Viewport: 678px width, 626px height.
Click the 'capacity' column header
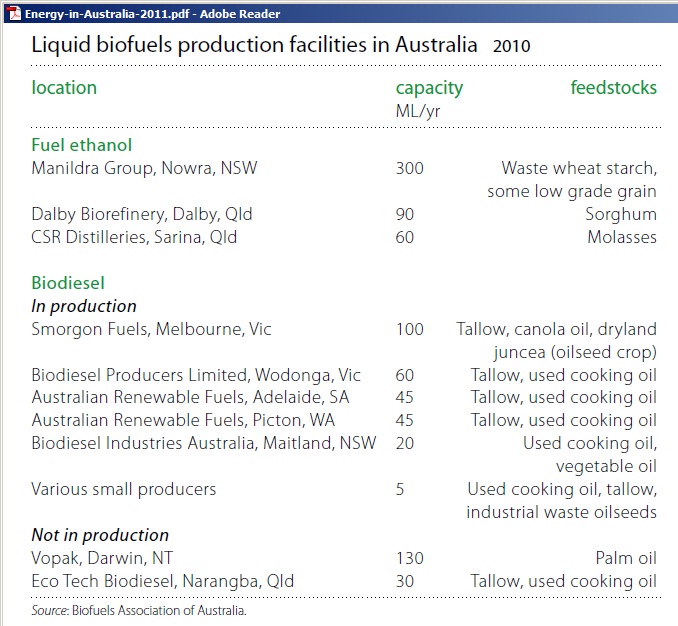tap(429, 89)
